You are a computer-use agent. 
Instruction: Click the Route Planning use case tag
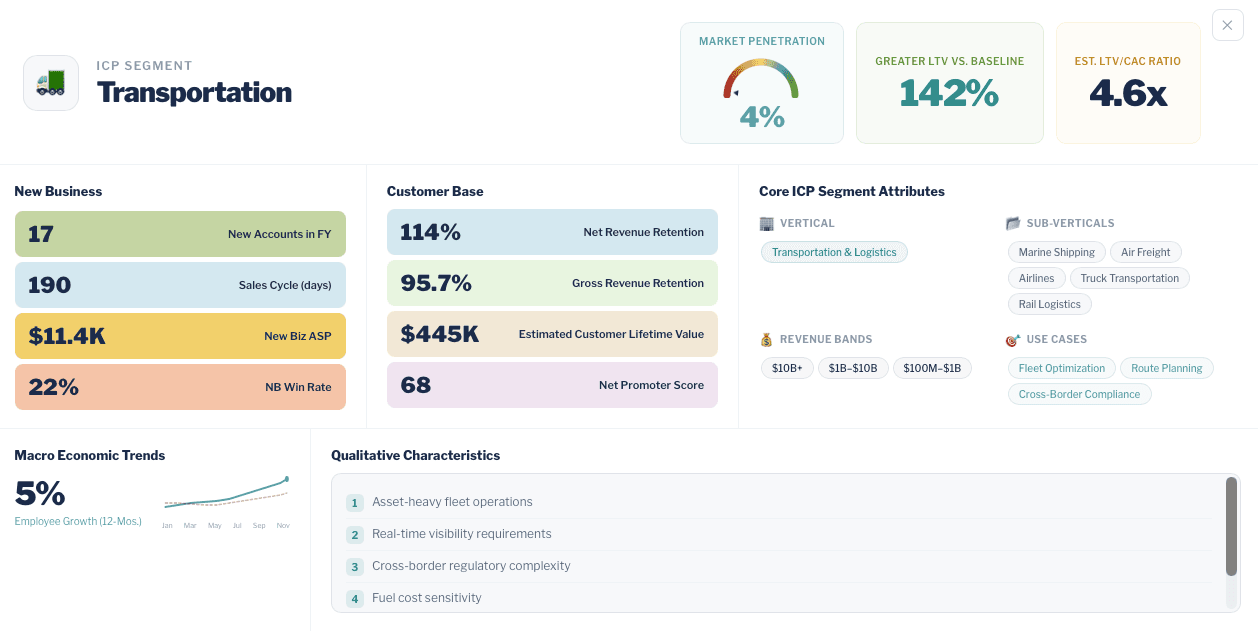pos(1167,368)
